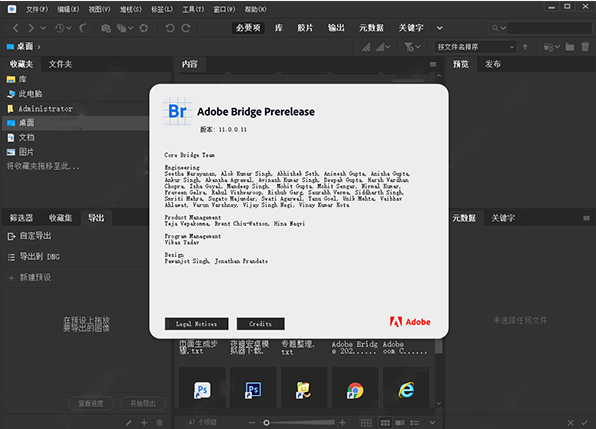Click the metadata cancel X icon
Image resolution: width=596 pixels, height=429 pixels.
tap(571, 423)
